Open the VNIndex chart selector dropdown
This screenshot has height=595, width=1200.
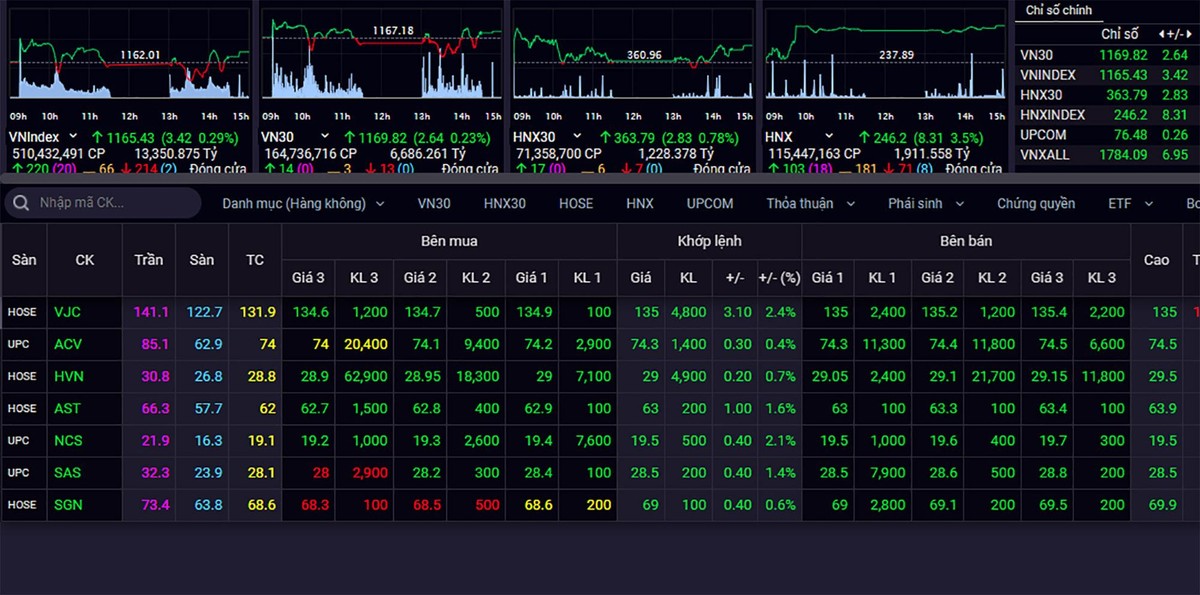[x=73, y=136]
